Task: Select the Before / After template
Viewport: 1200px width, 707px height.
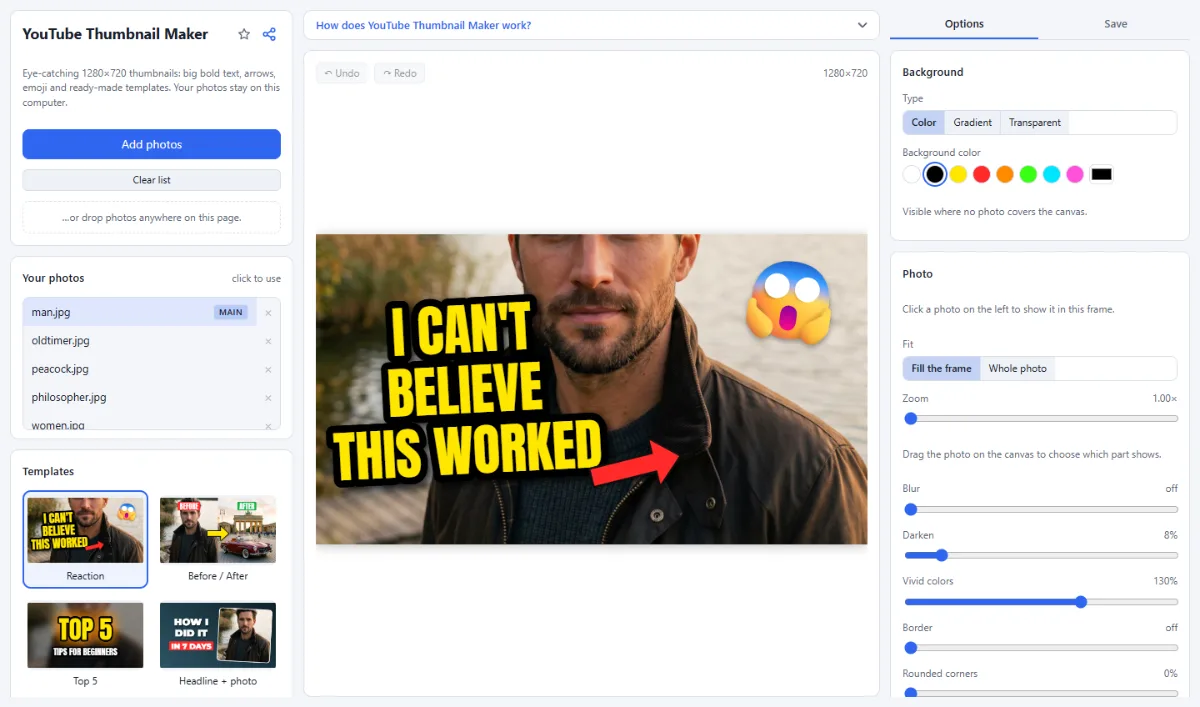Action: click(x=218, y=539)
